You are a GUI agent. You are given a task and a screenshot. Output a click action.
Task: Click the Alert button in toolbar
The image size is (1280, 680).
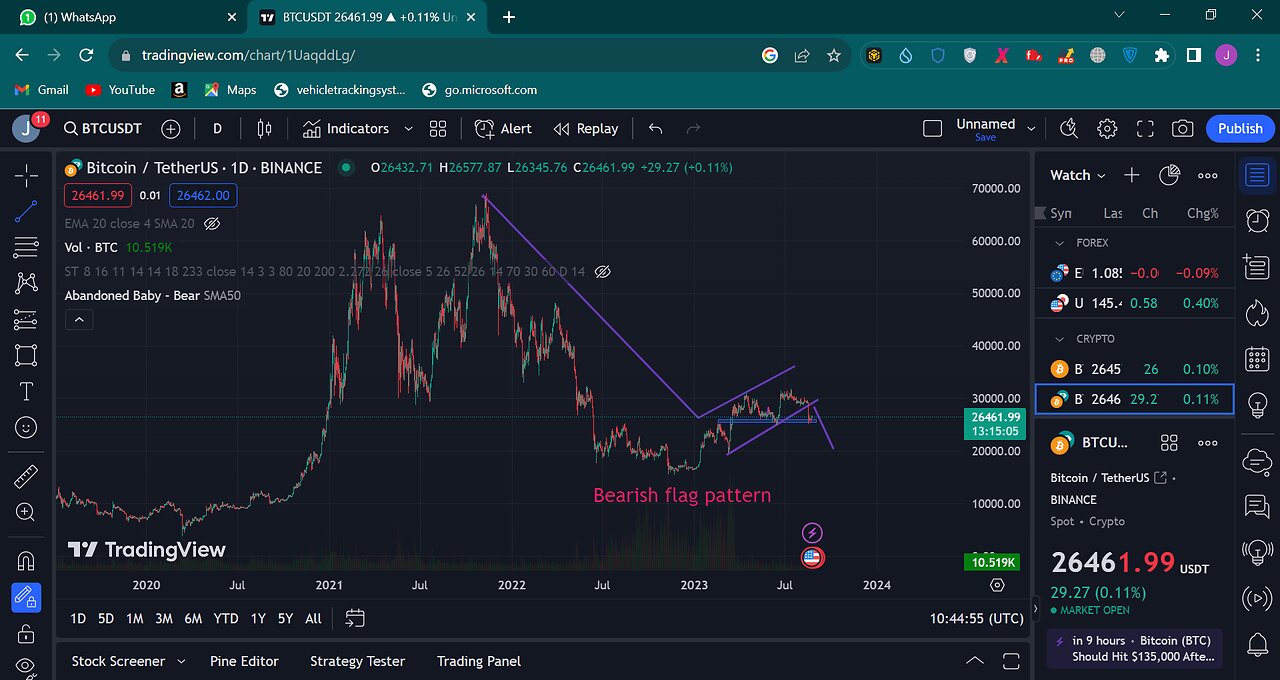tap(503, 129)
